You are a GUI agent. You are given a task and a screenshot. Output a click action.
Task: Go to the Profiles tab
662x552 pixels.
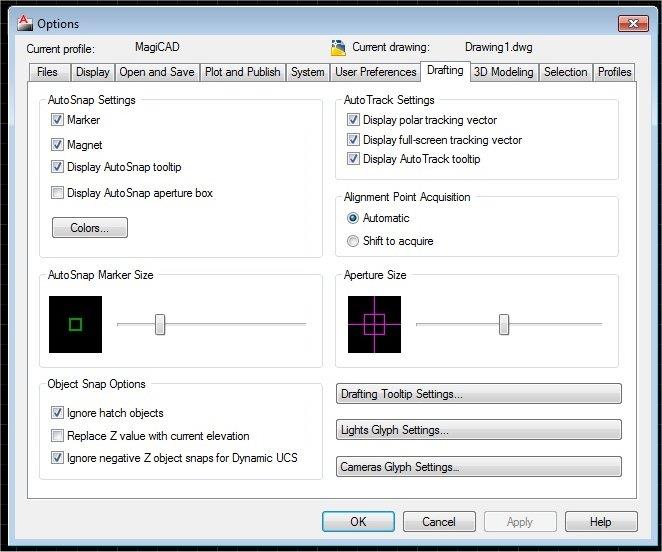(x=614, y=72)
